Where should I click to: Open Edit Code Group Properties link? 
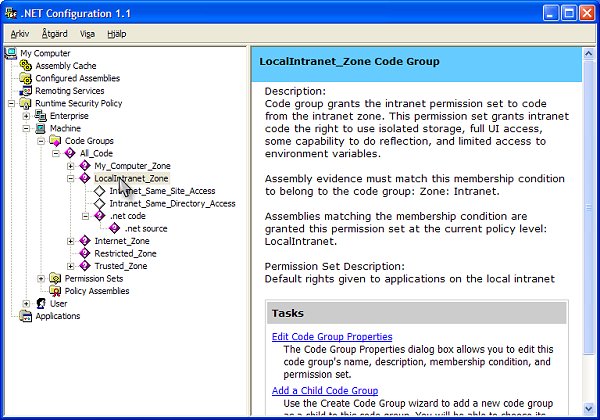(x=332, y=337)
